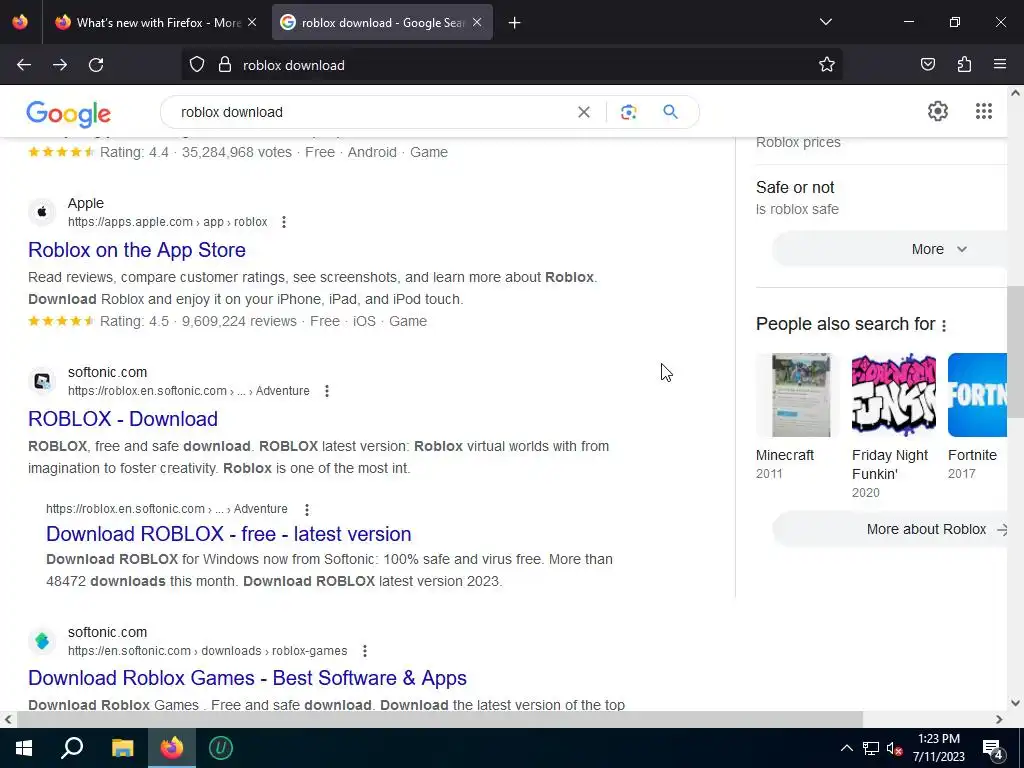Open Minecraft thumbnail
The height and width of the screenshot is (768, 1024).
pyautogui.click(x=797, y=395)
